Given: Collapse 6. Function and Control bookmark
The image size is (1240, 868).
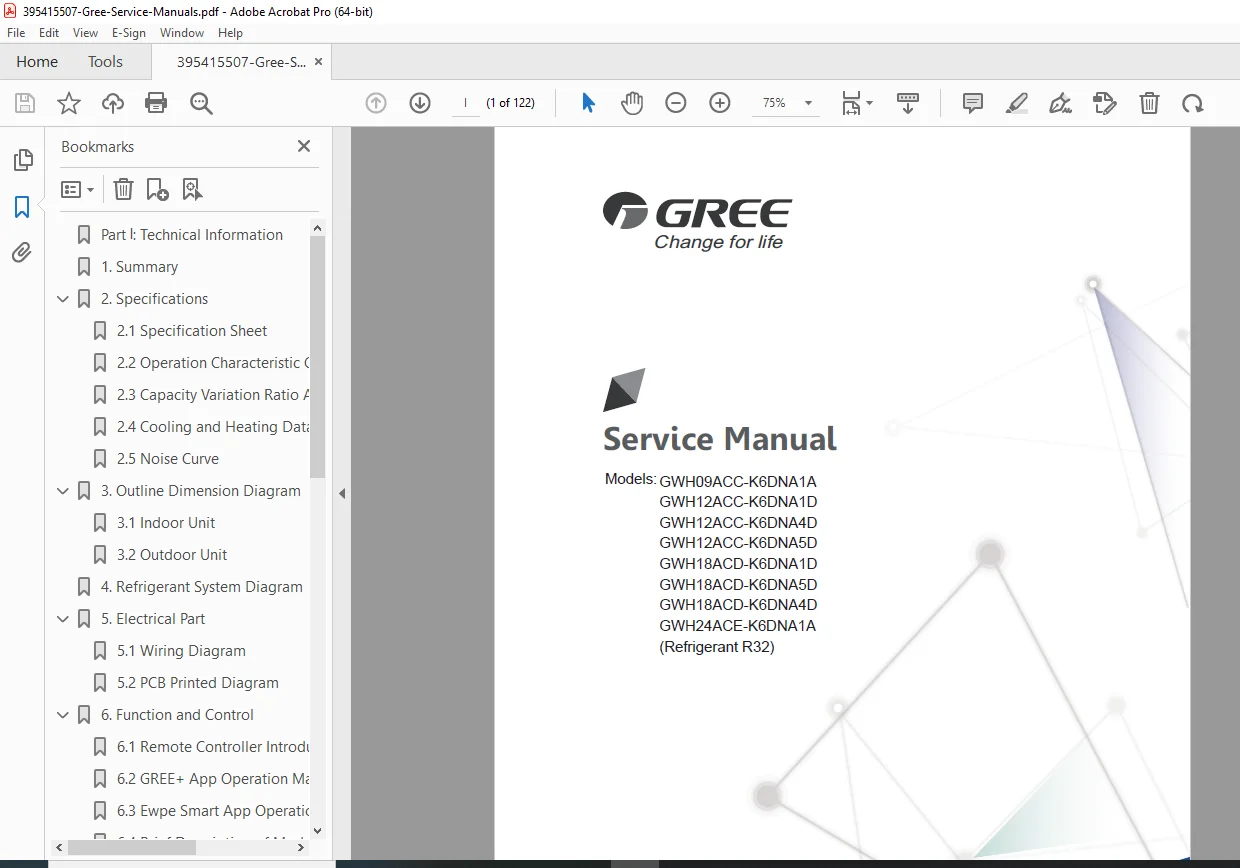Looking at the screenshot, I should [63, 715].
